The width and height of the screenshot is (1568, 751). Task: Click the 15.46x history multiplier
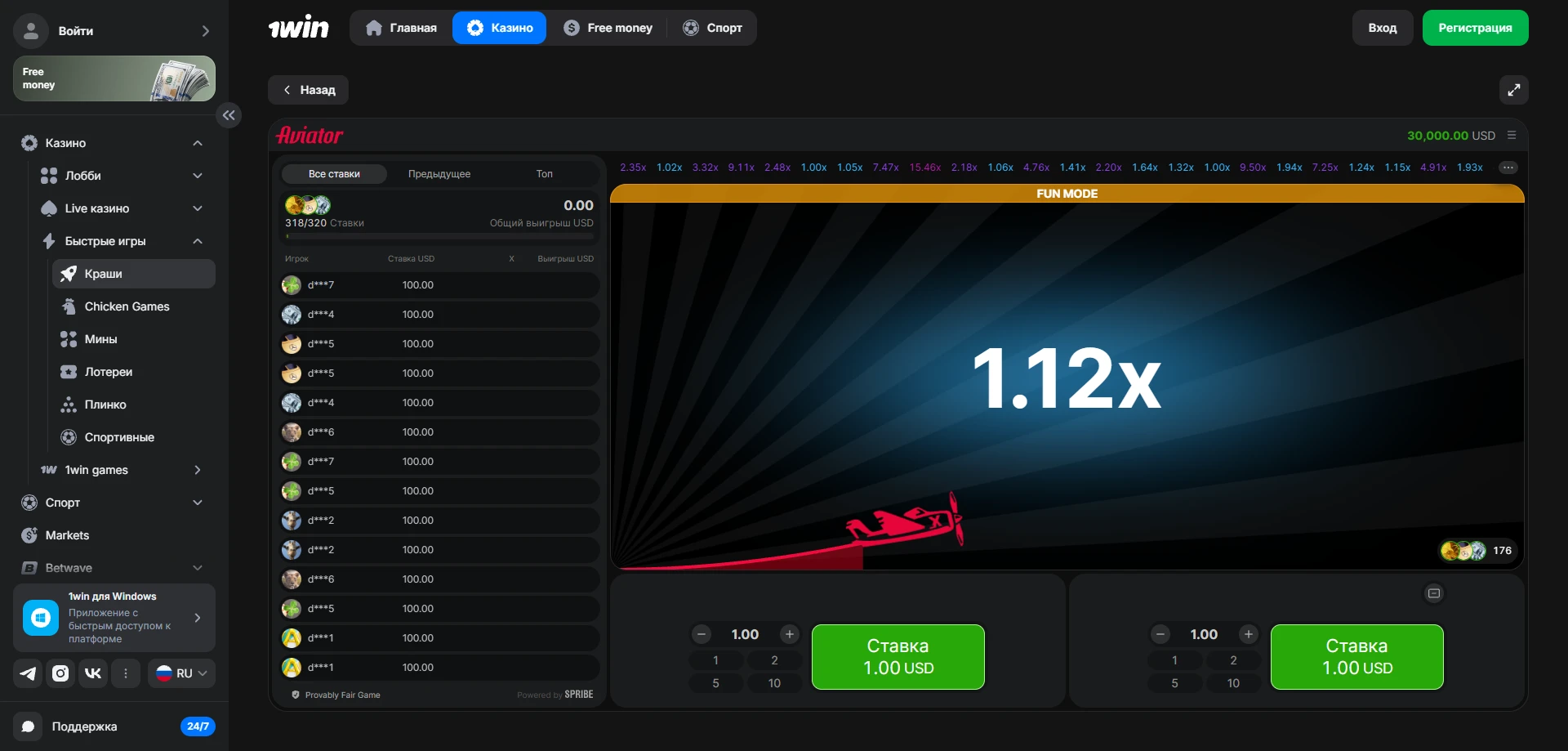click(x=925, y=168)
